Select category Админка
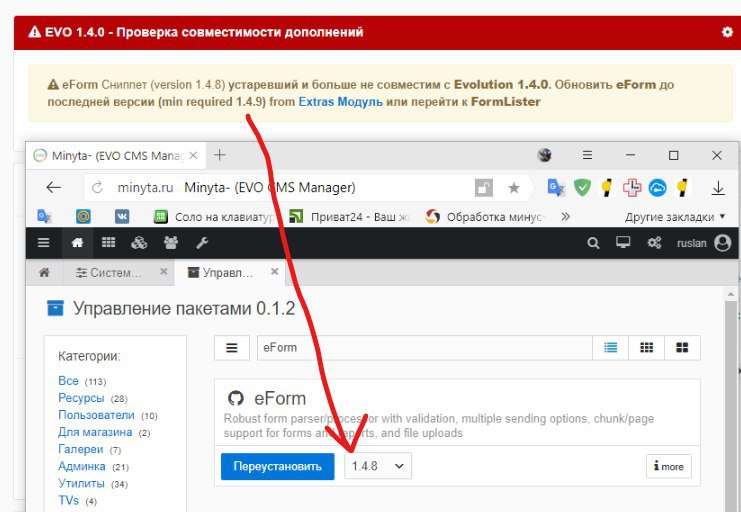The height and width of the screenshot is (512, 741). 82,466
